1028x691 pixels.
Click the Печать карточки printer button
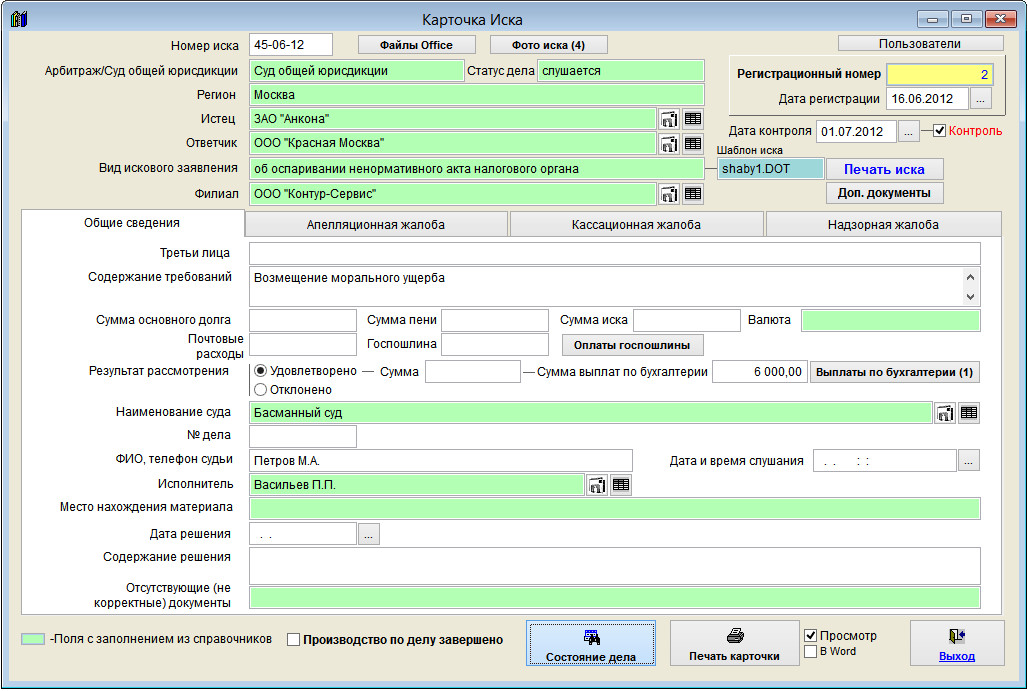(734, 643)
